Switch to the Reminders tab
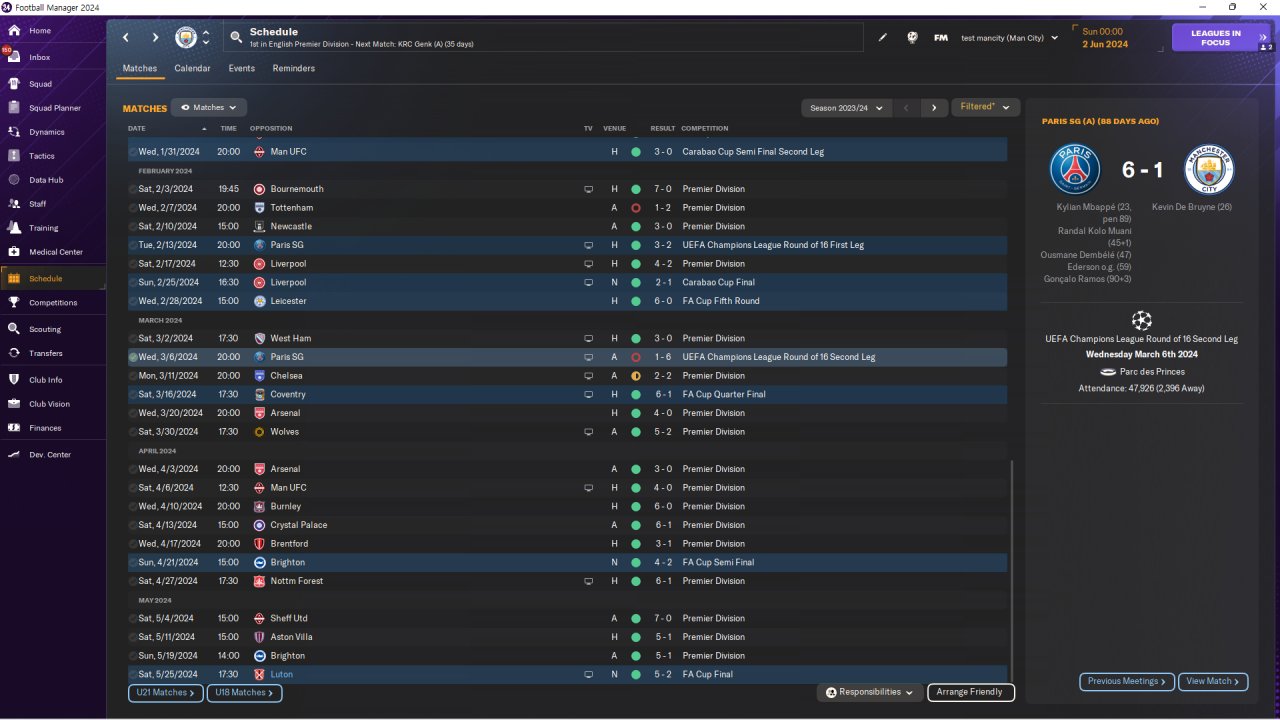1280x720 pixels. 294,68
